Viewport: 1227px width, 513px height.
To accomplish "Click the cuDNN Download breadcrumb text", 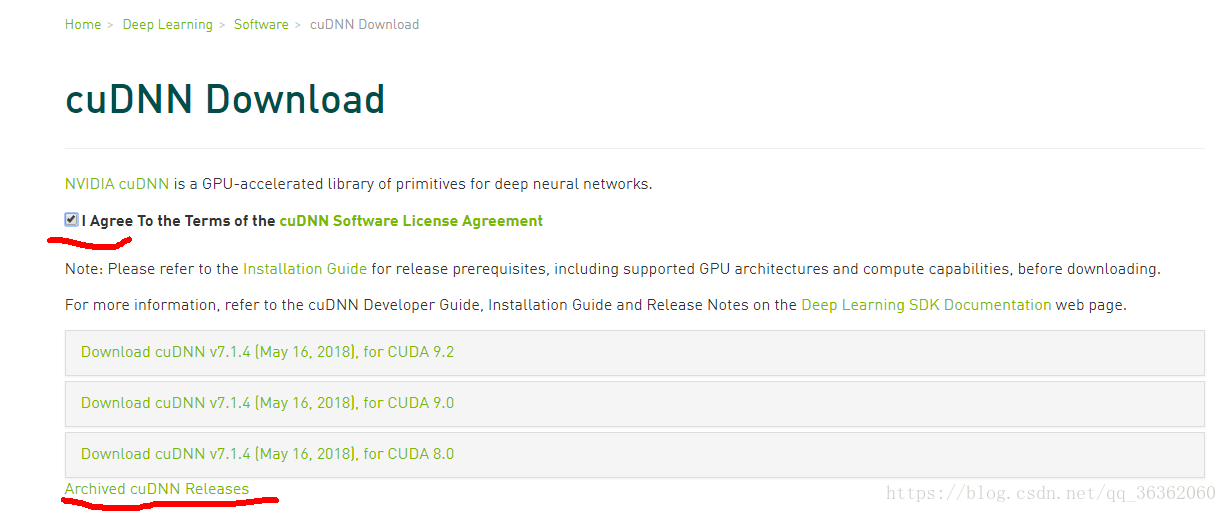I will [x=364, y=25].
